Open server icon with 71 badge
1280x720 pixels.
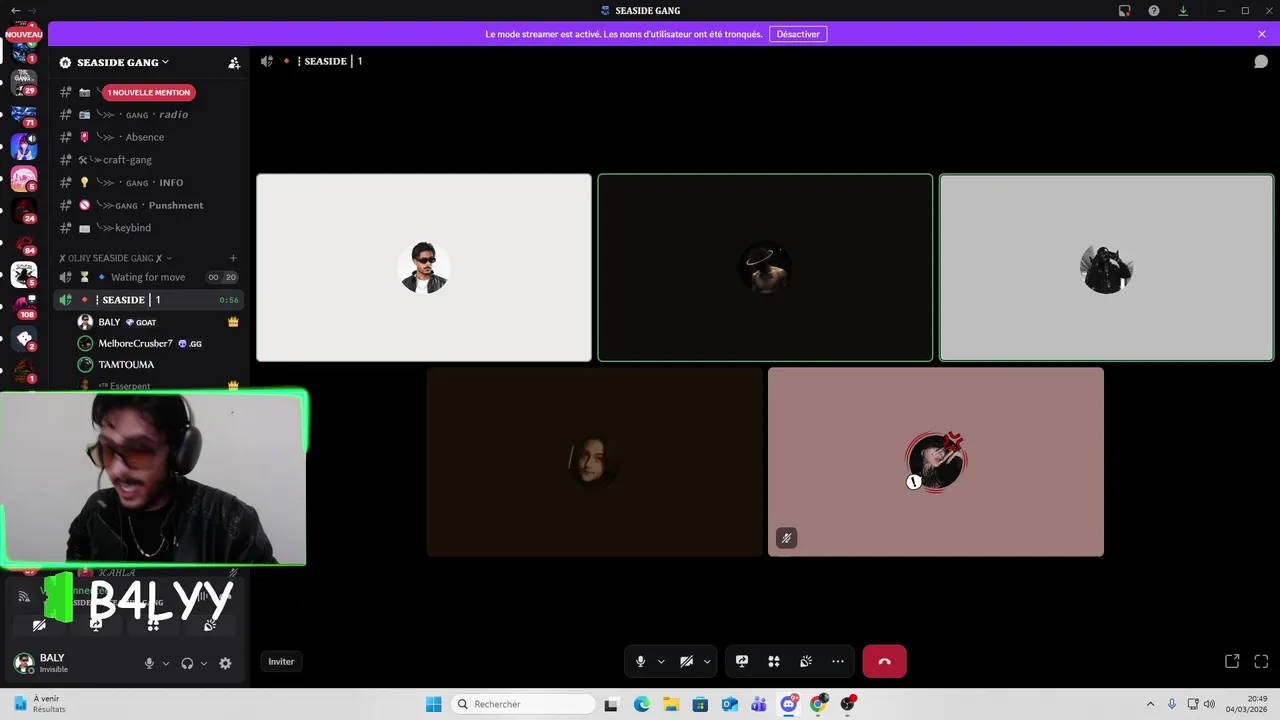24,114
